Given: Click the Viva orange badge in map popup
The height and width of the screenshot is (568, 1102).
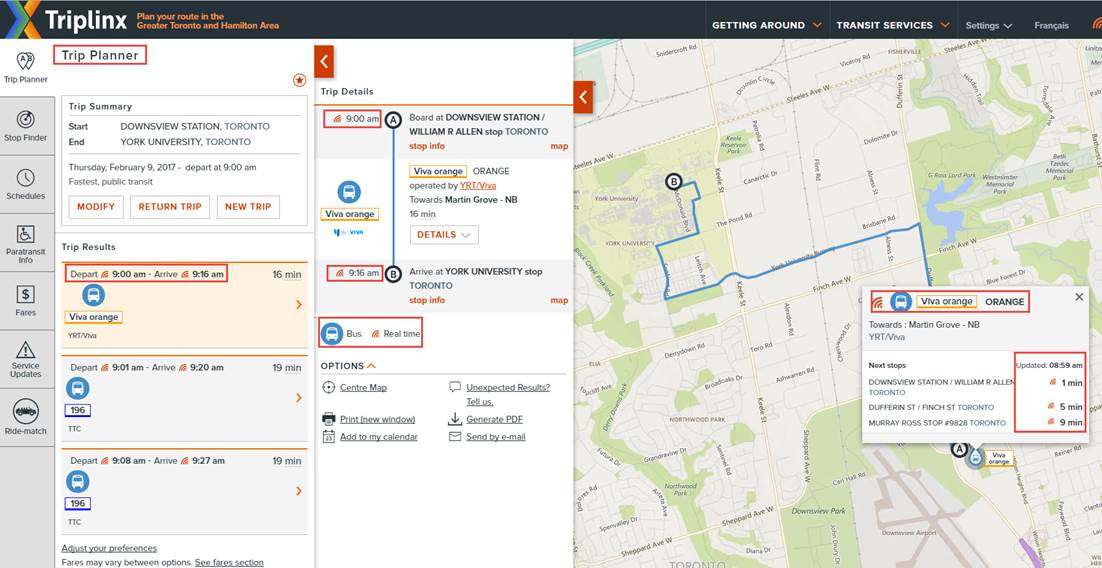Looking at the screenshot, I should [x=947, y=302].
